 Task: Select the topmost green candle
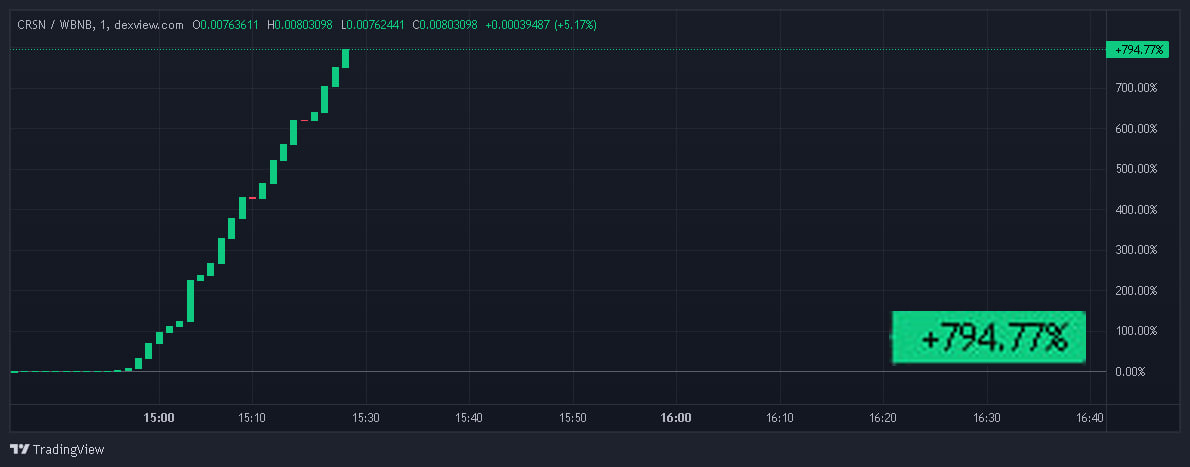pos(345,58)
